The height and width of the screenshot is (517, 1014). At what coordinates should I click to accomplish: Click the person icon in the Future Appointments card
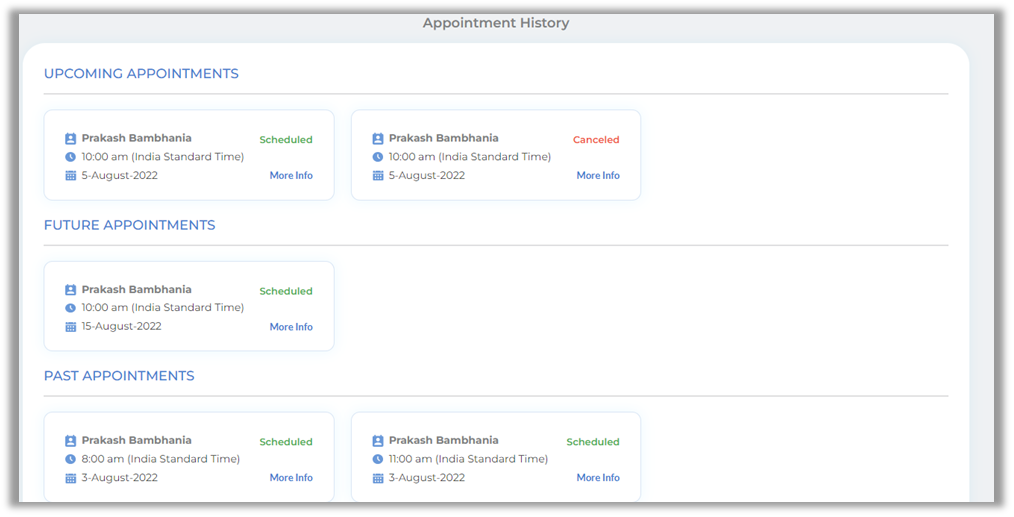(x=70, y=290)
